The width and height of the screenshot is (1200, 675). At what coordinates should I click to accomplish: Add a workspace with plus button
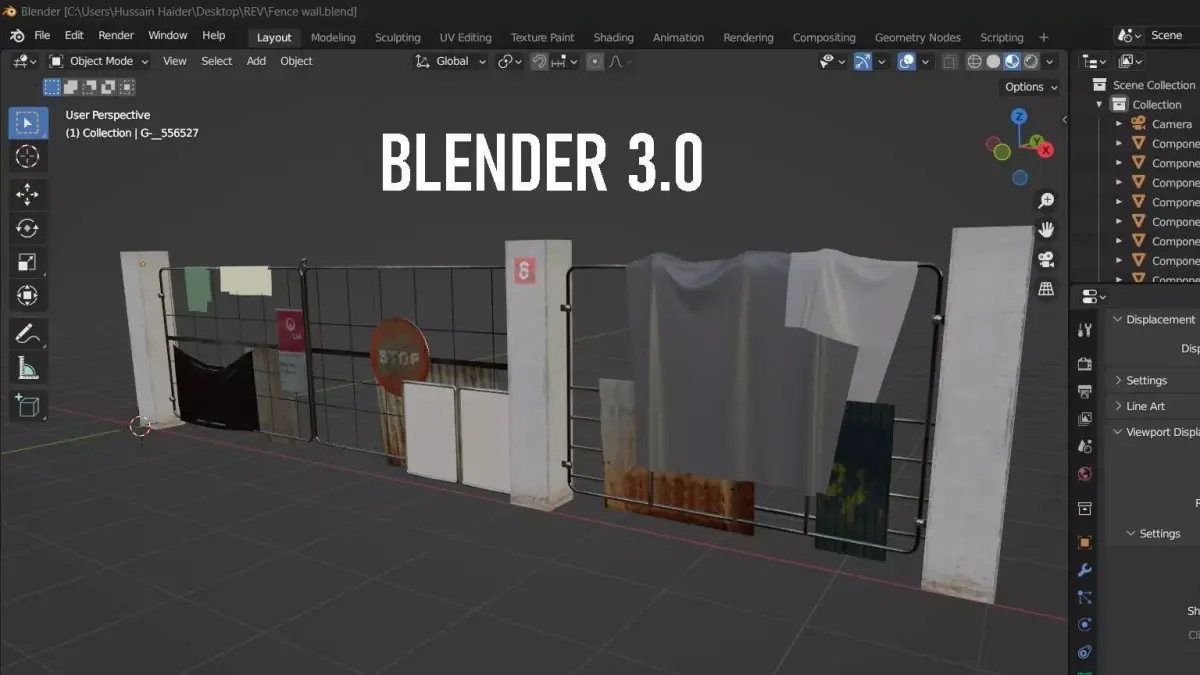[1044, 37]
